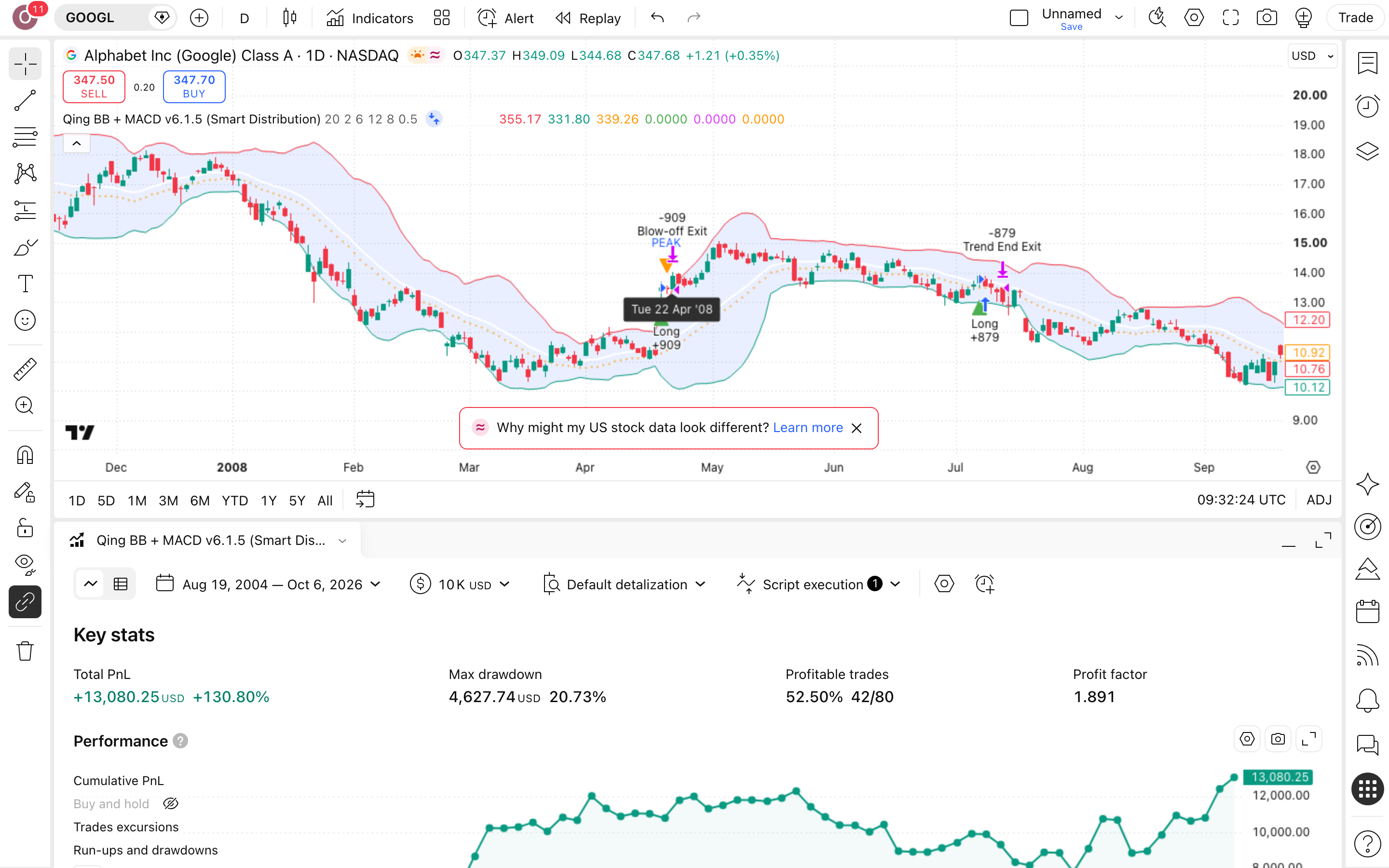
Task: Enter fullscreen mode from top toolbar
Action: tap(1230, 18)
